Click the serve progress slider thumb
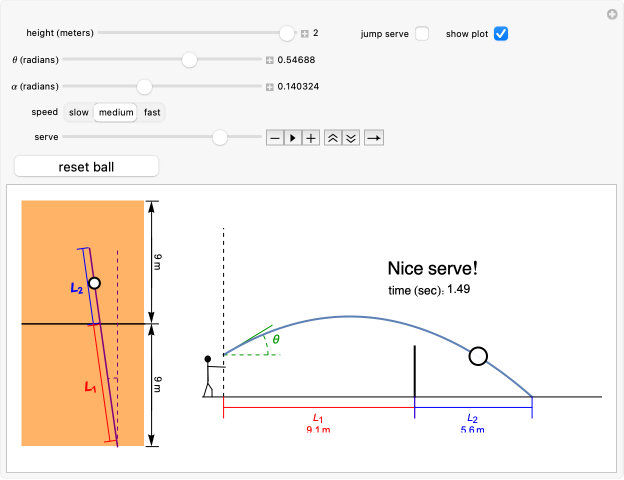 (220, 137)
